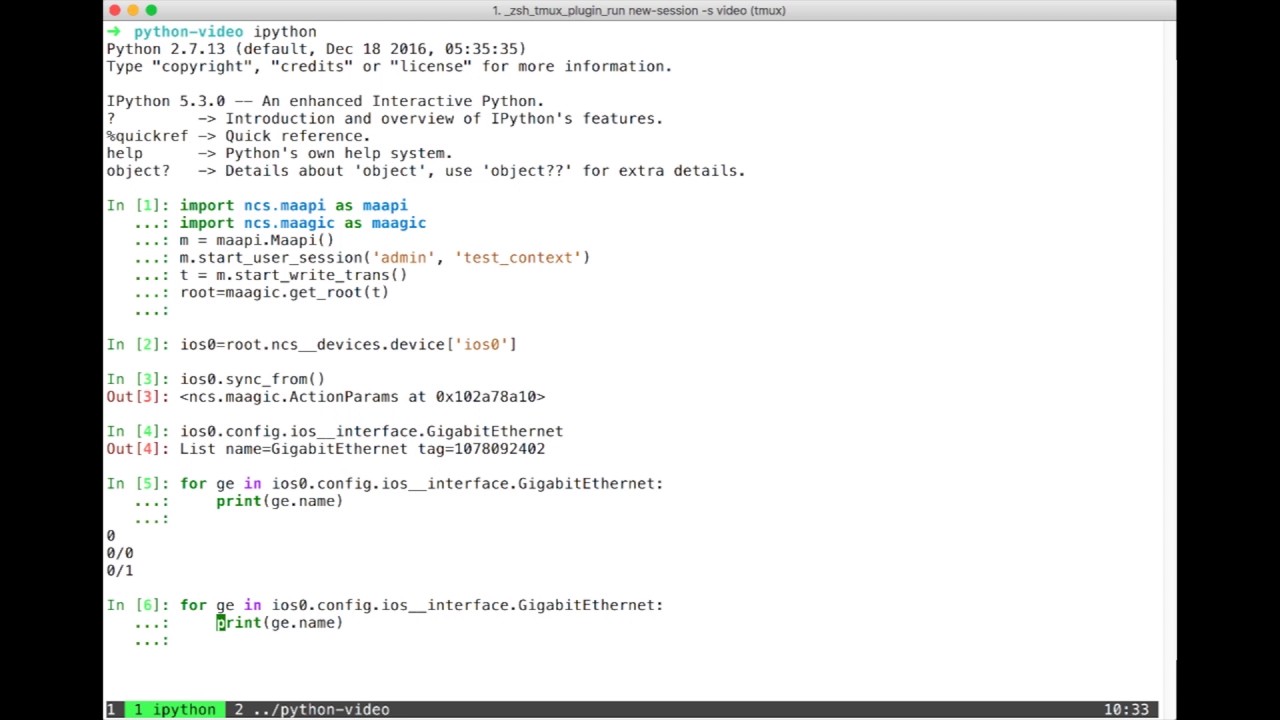Click the m.start_user_session line

coord(385,257)
